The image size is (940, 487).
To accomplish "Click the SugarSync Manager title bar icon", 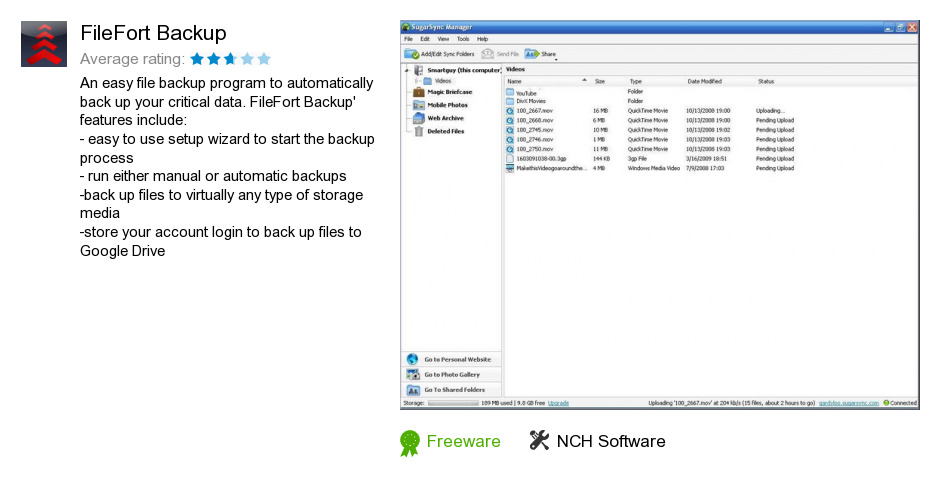I will [406, 27].
